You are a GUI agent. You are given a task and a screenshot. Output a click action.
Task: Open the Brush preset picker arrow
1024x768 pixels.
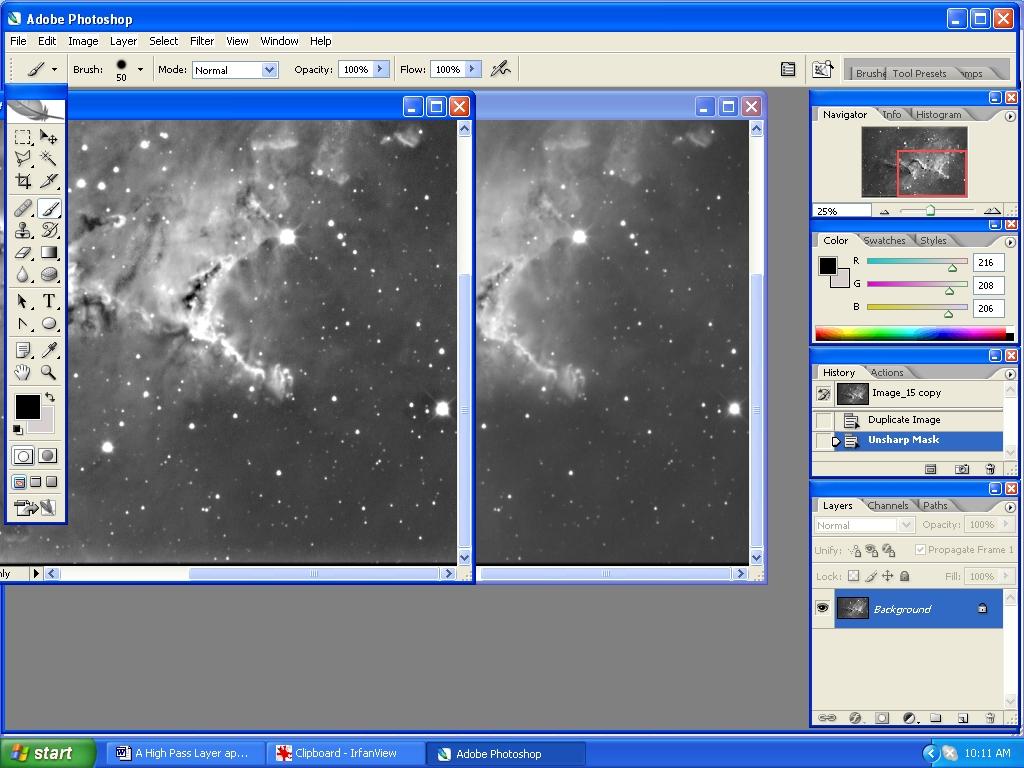(x=140, y=69)
